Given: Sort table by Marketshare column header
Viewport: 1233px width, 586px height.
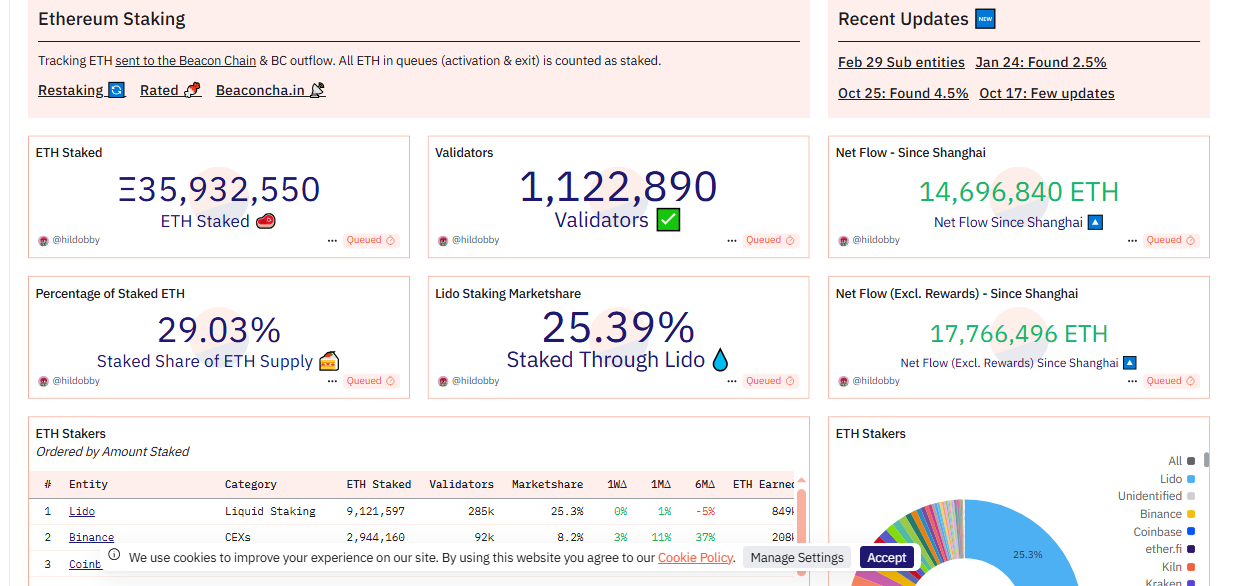Looking at the screenshot, I should point(547,484).
